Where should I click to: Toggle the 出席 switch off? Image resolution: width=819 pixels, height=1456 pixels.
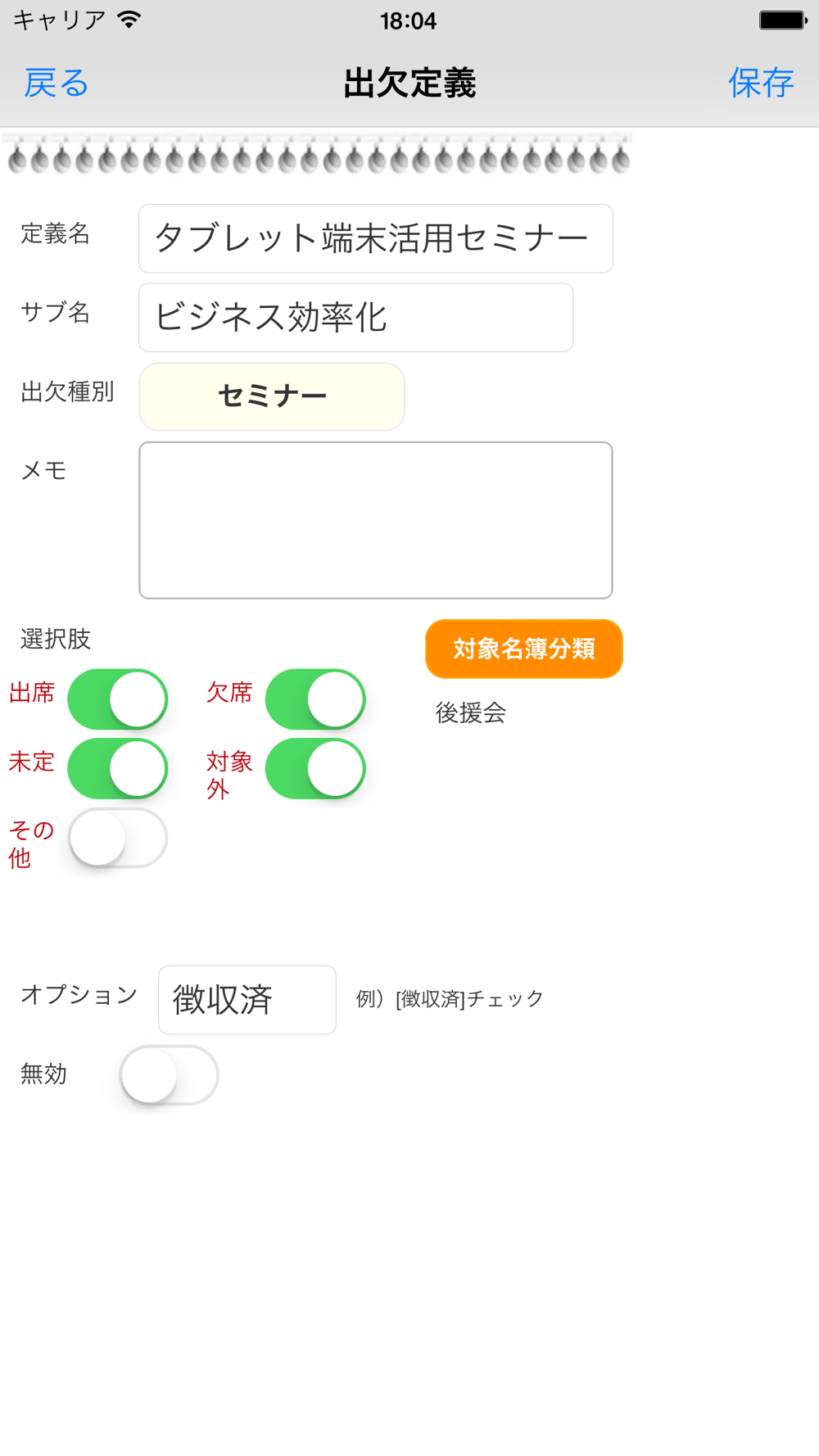pyautogui.click(x=118, y=699)
